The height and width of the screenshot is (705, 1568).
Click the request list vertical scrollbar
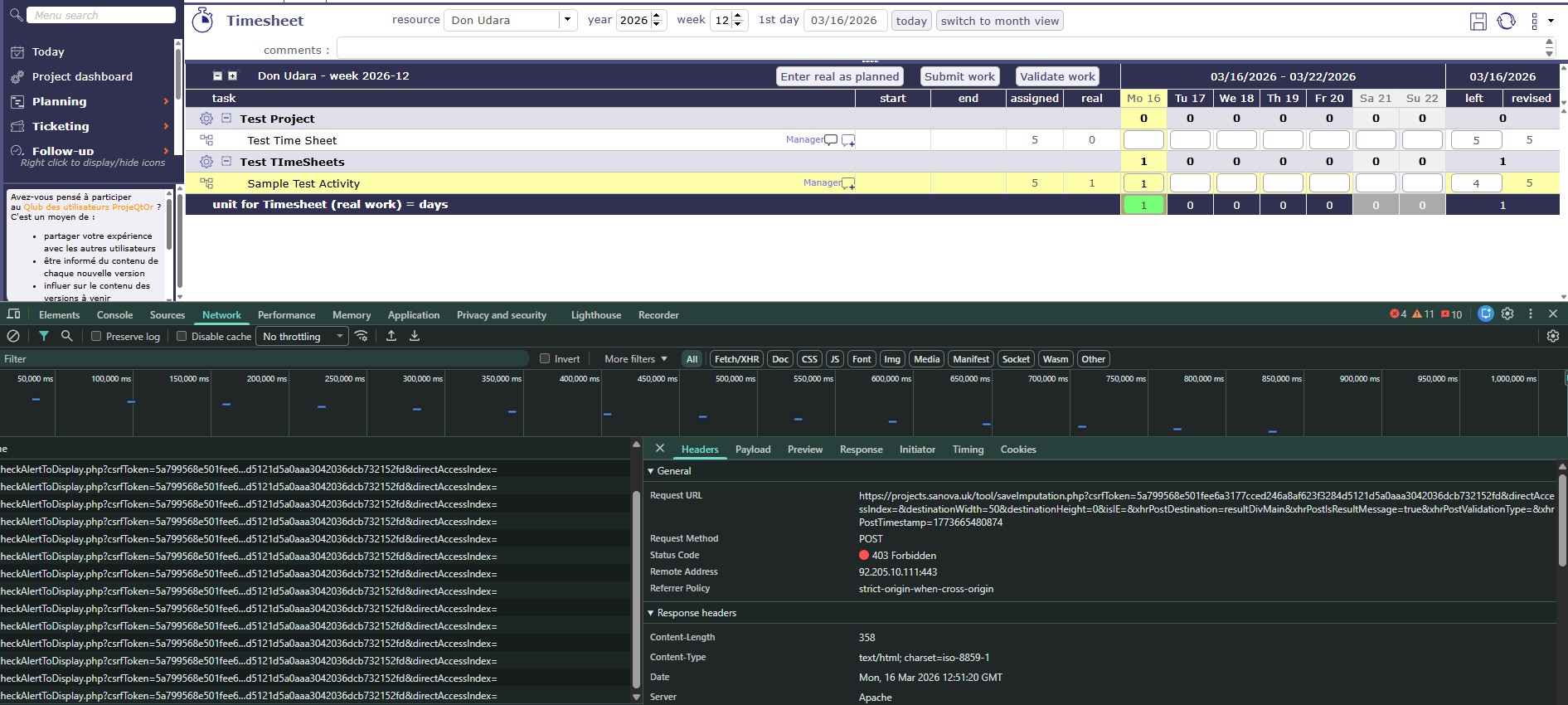point(636,581)
